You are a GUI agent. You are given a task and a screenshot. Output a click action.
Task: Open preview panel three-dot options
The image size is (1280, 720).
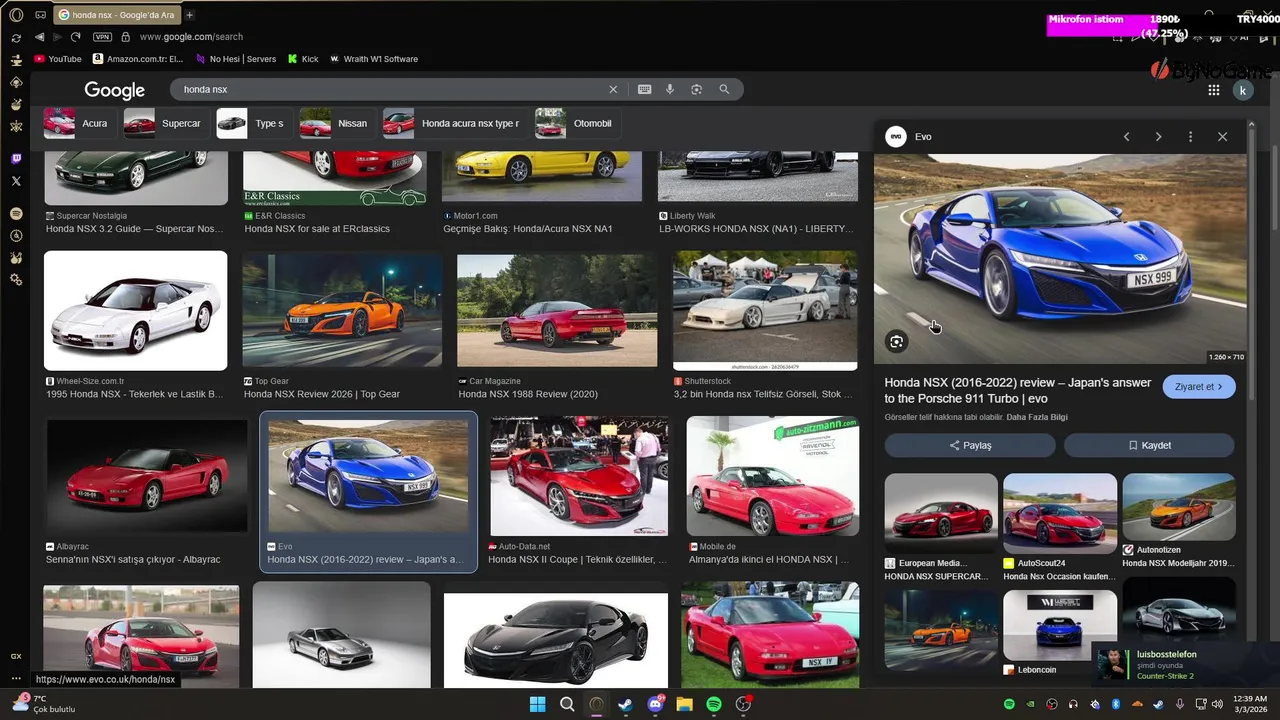pos(1190,137)
